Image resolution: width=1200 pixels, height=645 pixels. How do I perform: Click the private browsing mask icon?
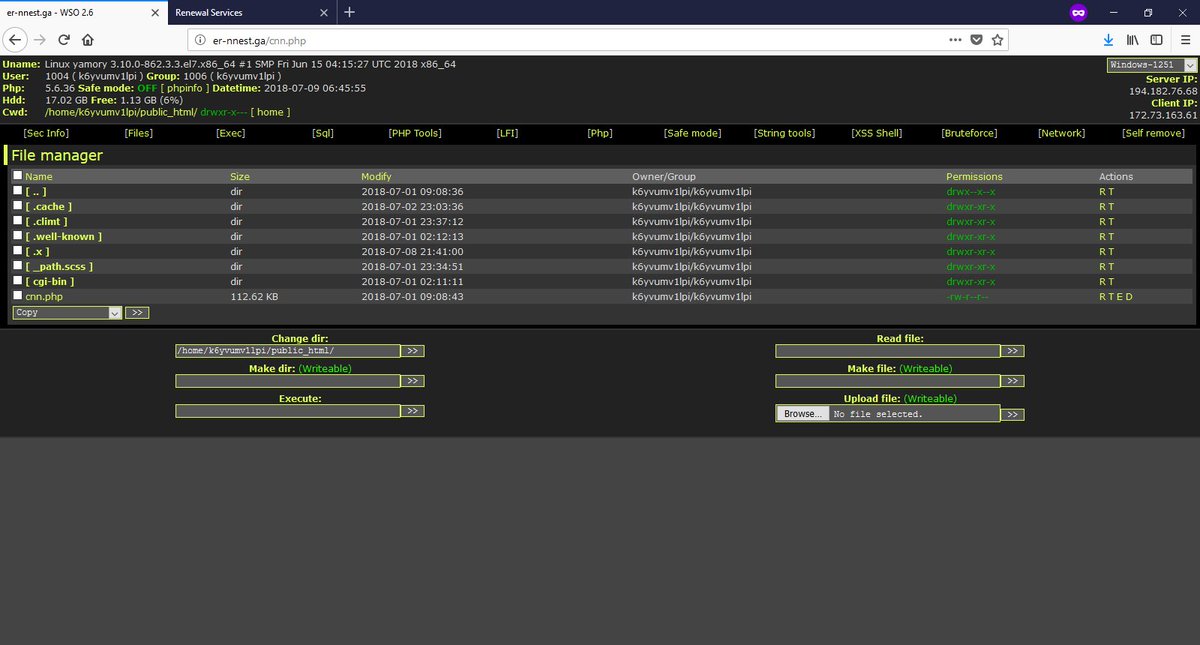[x=1078, y=12]
